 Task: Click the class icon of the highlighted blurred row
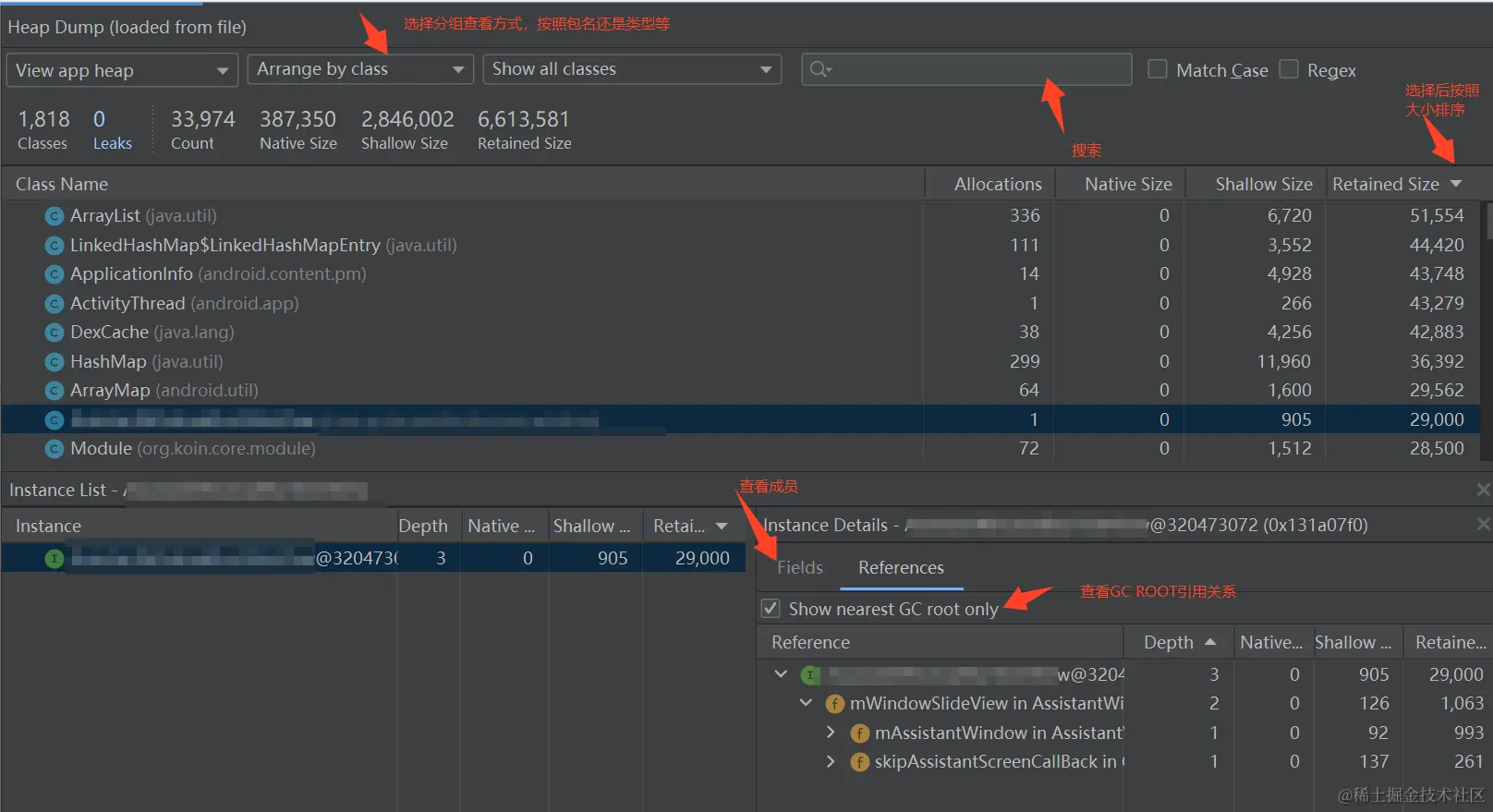(x=55, y=420)
